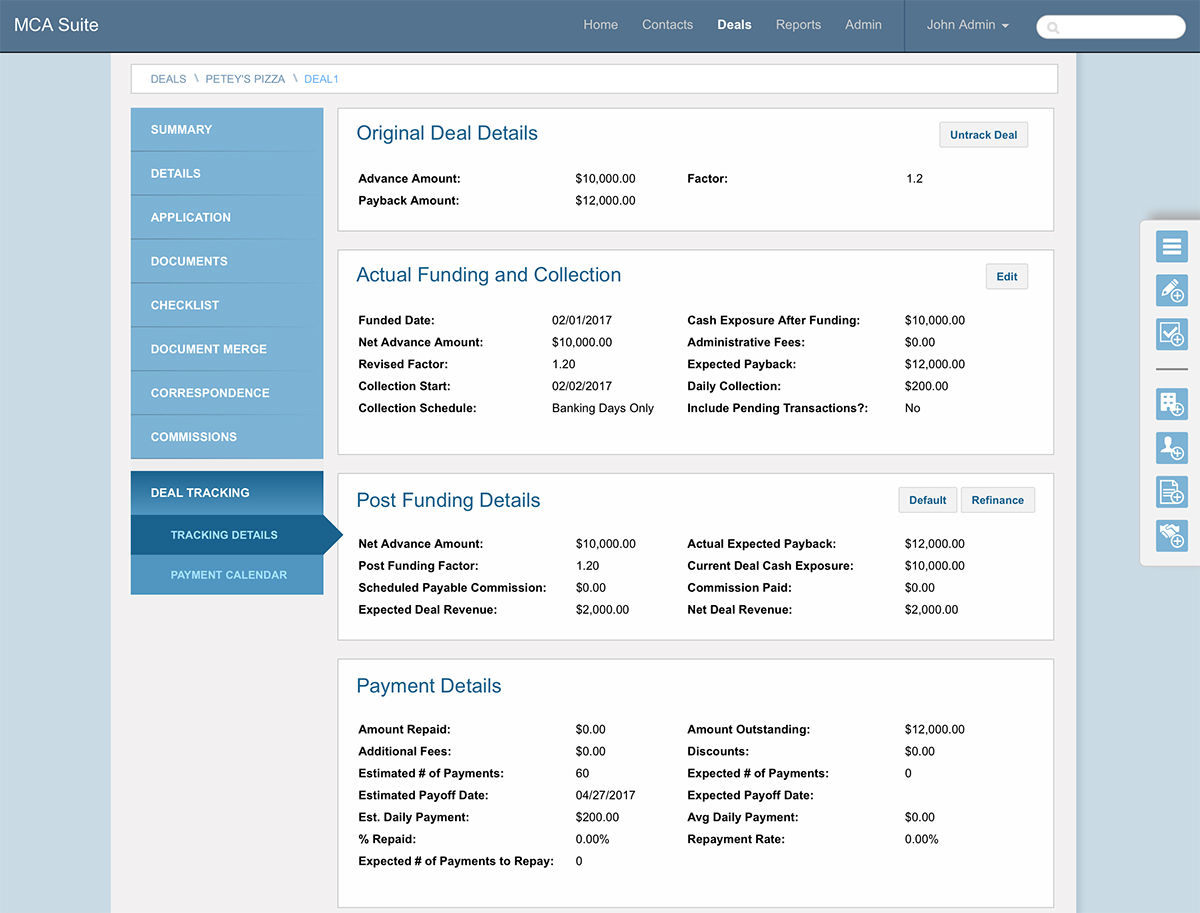This screenshot has width=1200, height=913.
Task: Click PETEY'S PIZZA breadcrumb link
Action: pyautogui.click(x=245, y=79)
